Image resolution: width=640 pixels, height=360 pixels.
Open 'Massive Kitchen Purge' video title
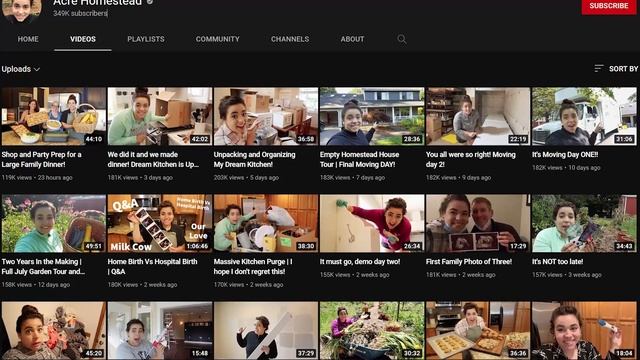[x=253, y=267]
